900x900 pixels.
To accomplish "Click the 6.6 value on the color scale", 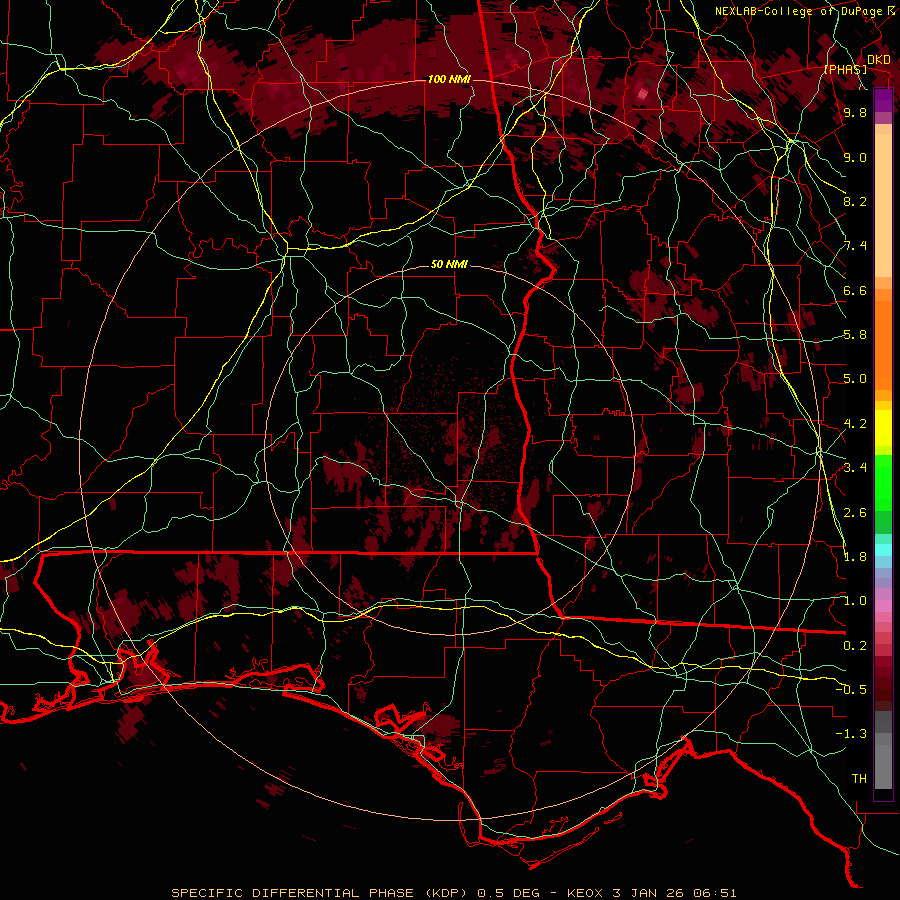I will coord(855,290).
